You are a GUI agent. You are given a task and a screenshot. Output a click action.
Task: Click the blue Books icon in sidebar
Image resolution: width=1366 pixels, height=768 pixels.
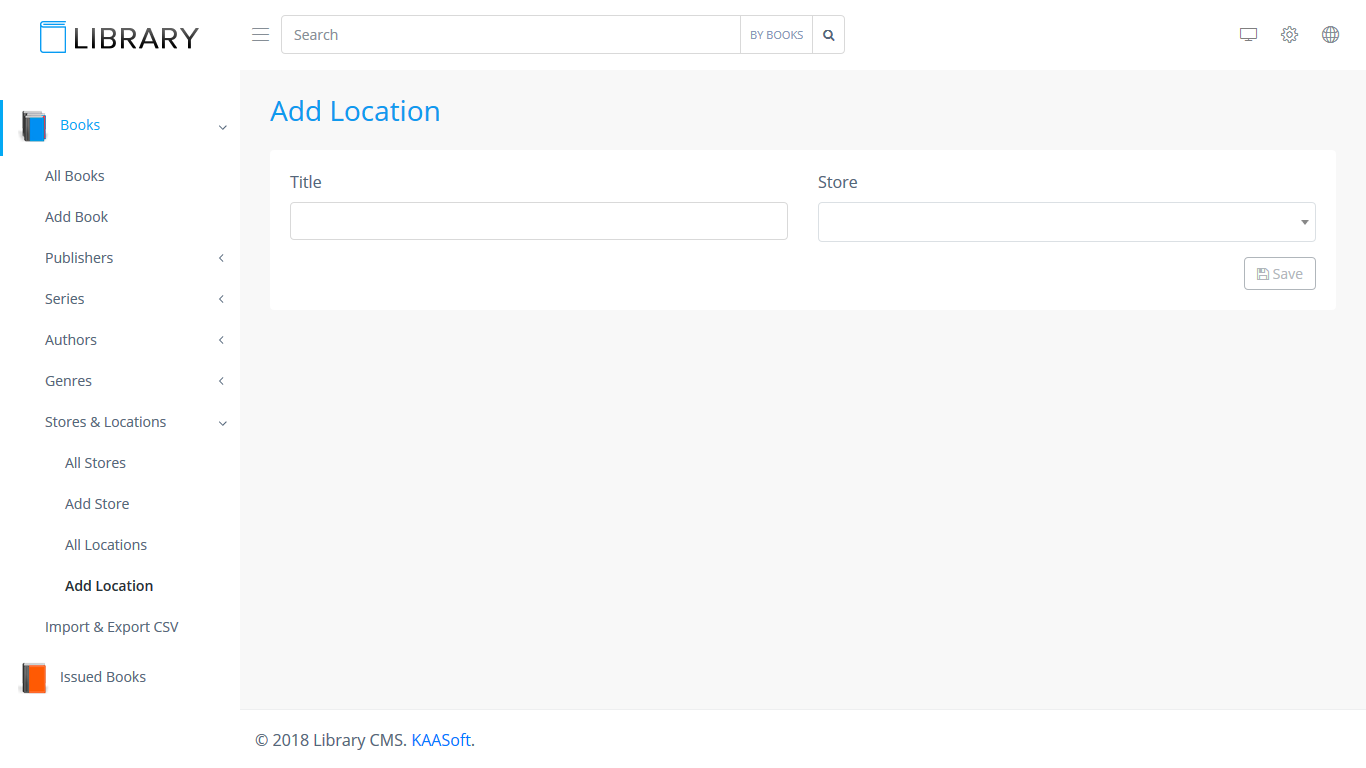point(34,126)
